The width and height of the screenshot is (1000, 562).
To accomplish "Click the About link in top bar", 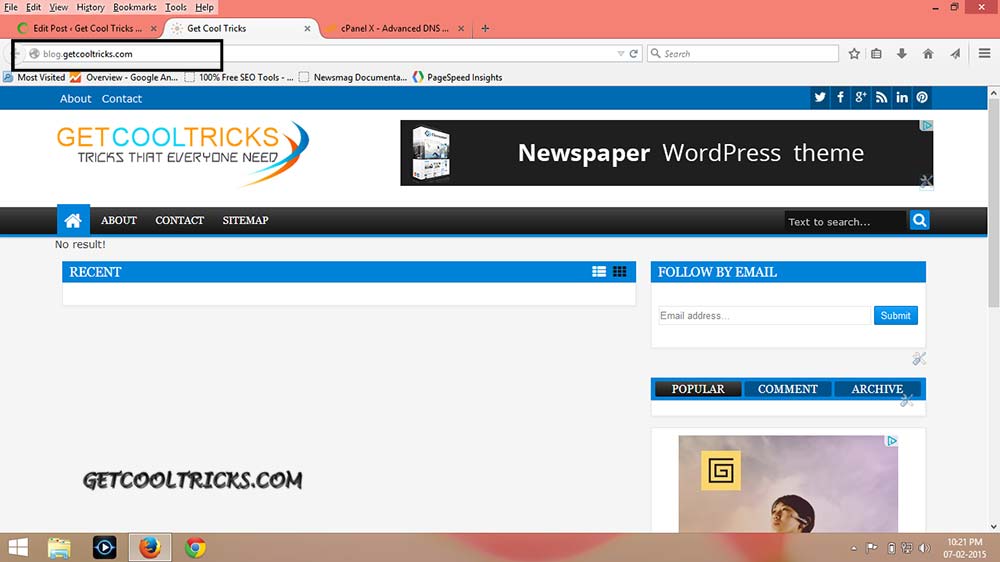I will [75, 99].
